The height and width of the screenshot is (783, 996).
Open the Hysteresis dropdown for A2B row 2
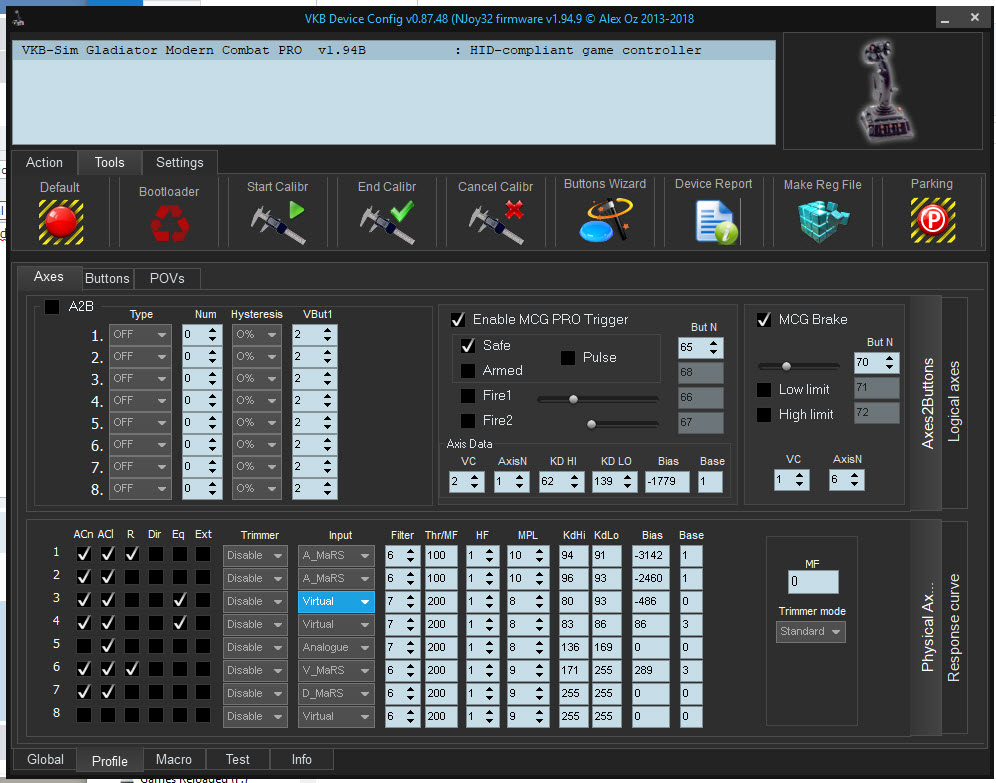click(x=256, y=357)
